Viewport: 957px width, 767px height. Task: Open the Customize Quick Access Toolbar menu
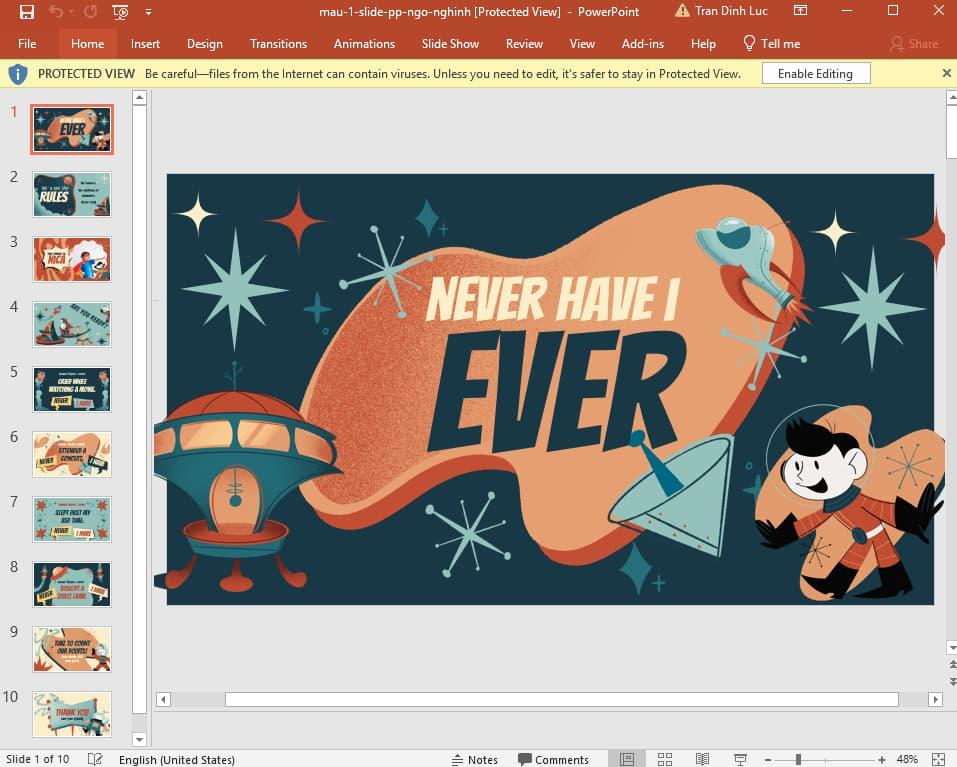148,12
